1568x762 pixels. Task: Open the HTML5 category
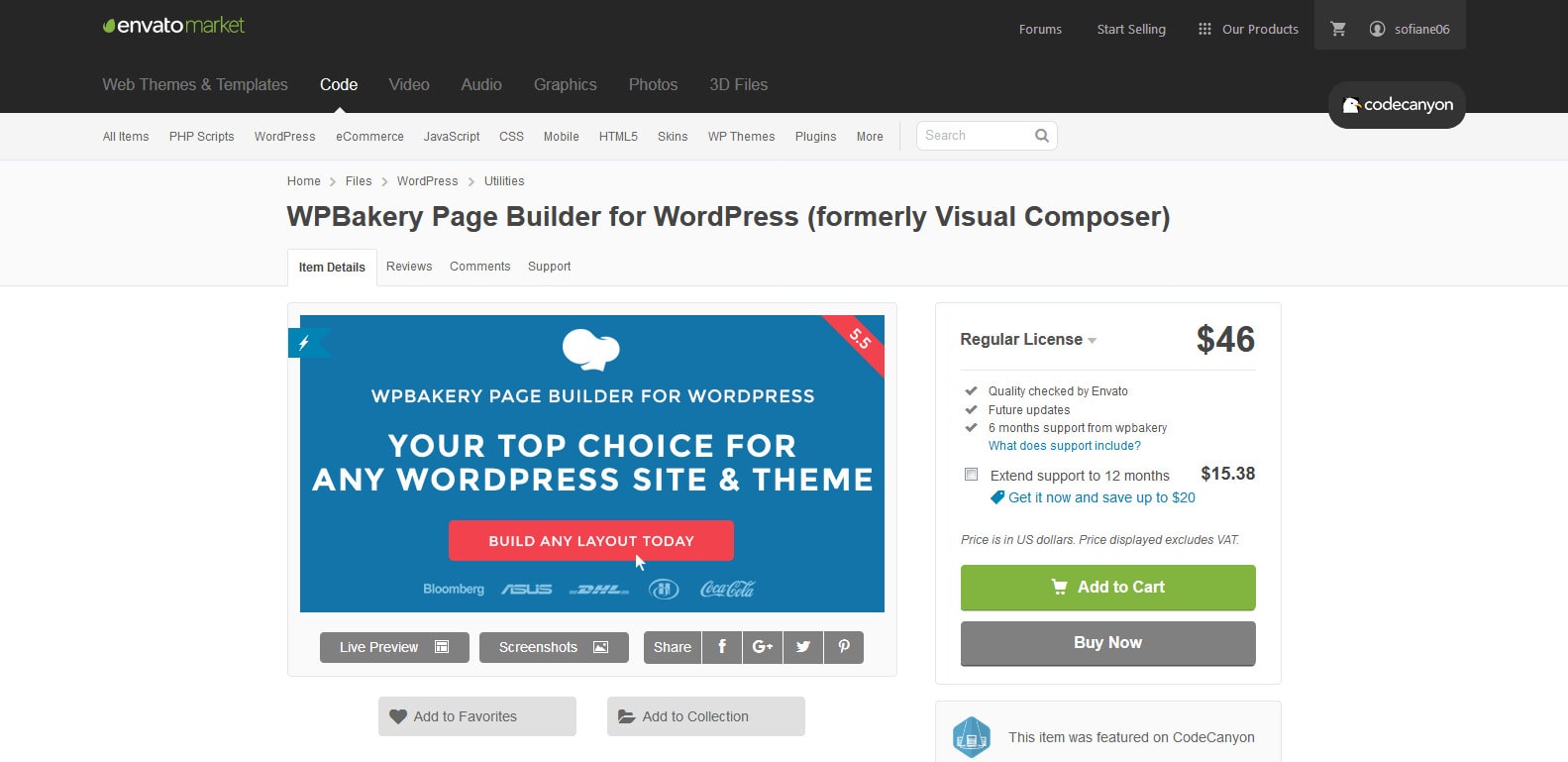point(618,137)
